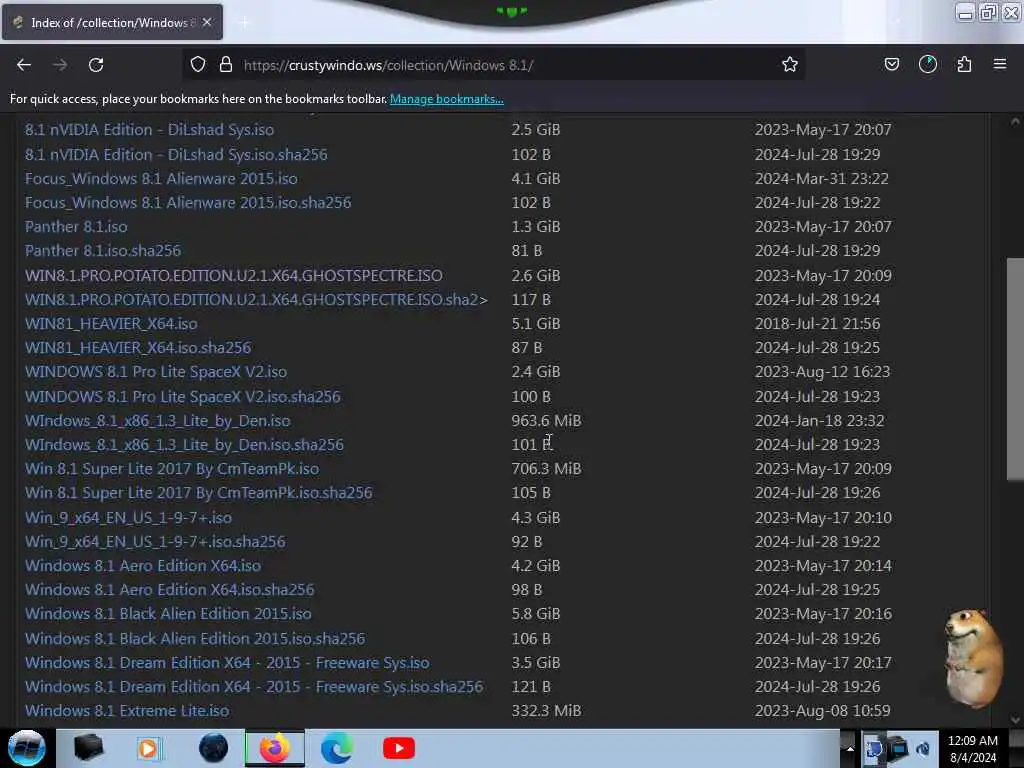This screenshot has width=1024, height=768.
Task: Select the 706.3 MiB size text
Action: pos(546,469)
